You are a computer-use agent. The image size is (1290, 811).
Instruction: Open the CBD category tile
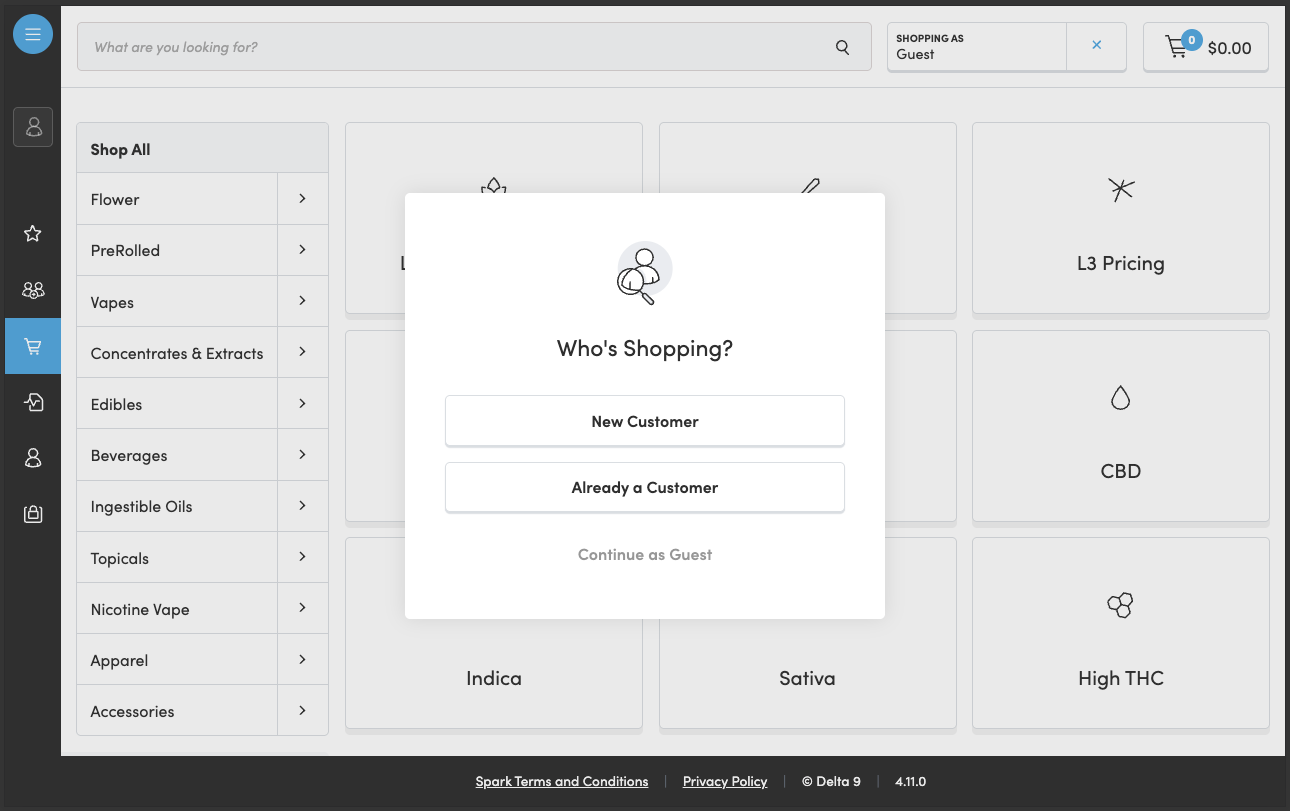point(1120,426)
